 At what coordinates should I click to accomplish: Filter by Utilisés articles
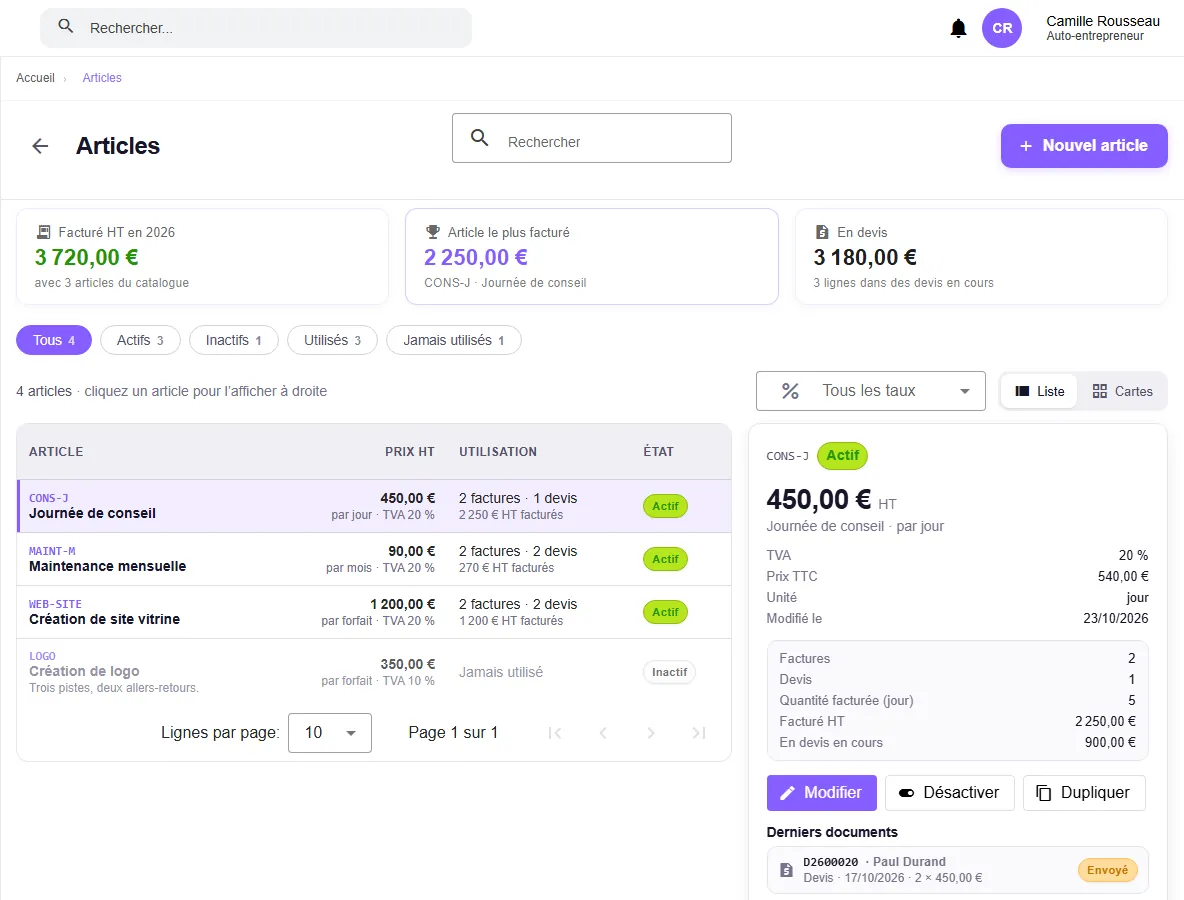coord(332,341)
